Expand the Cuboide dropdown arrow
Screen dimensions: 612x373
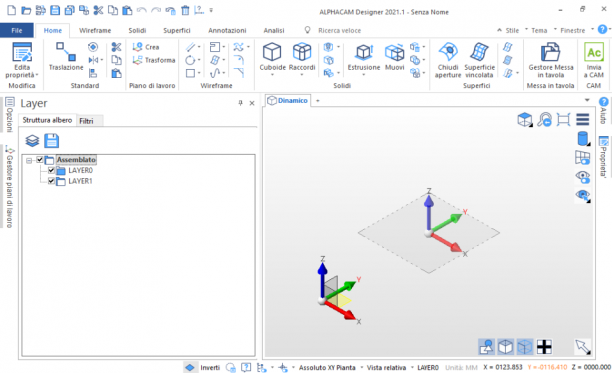tap(272, 75)
